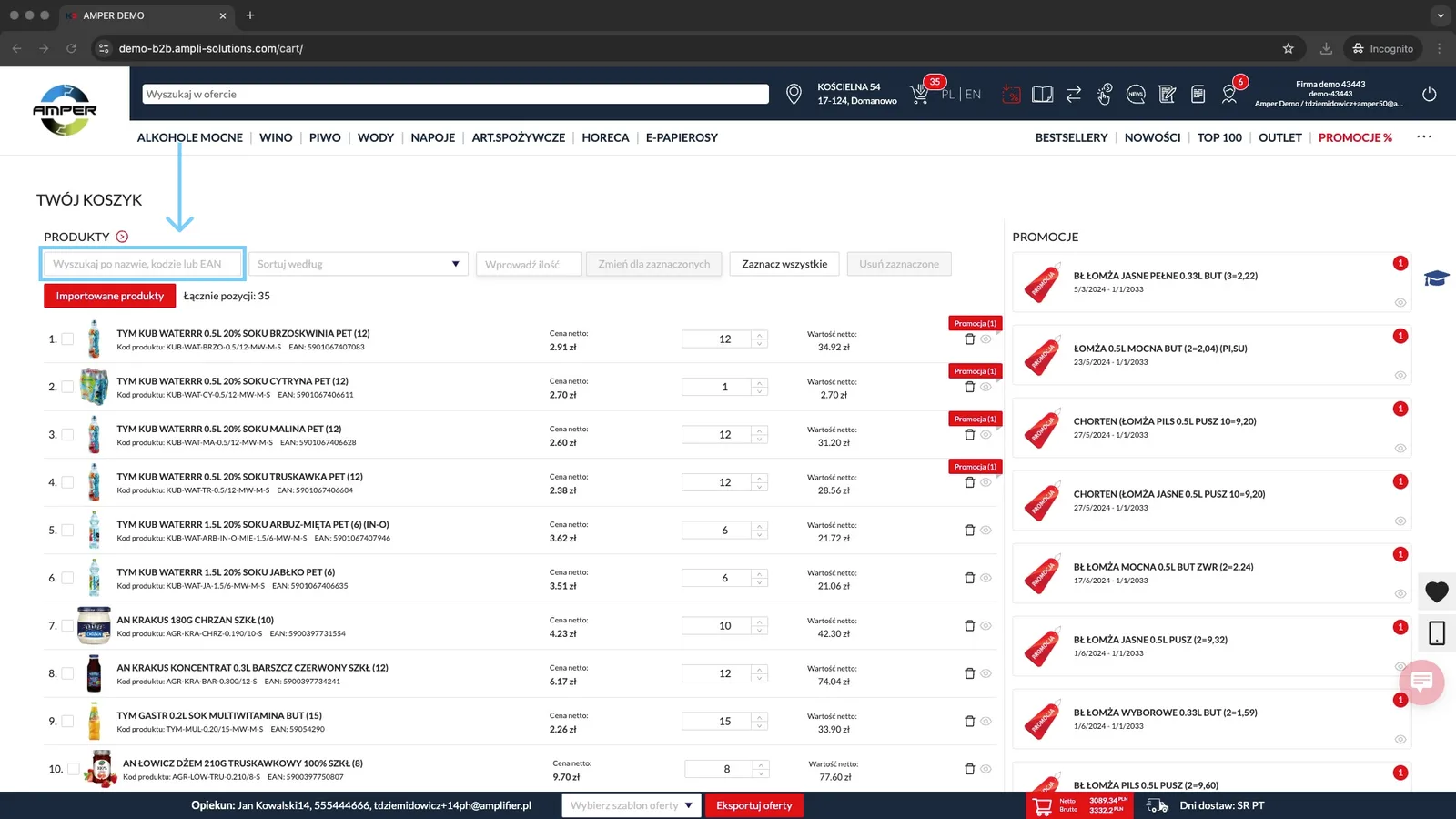1456x819 pixels.
Task: Click the 'Eksportuj oferty' button
Action: coord(754,805)
